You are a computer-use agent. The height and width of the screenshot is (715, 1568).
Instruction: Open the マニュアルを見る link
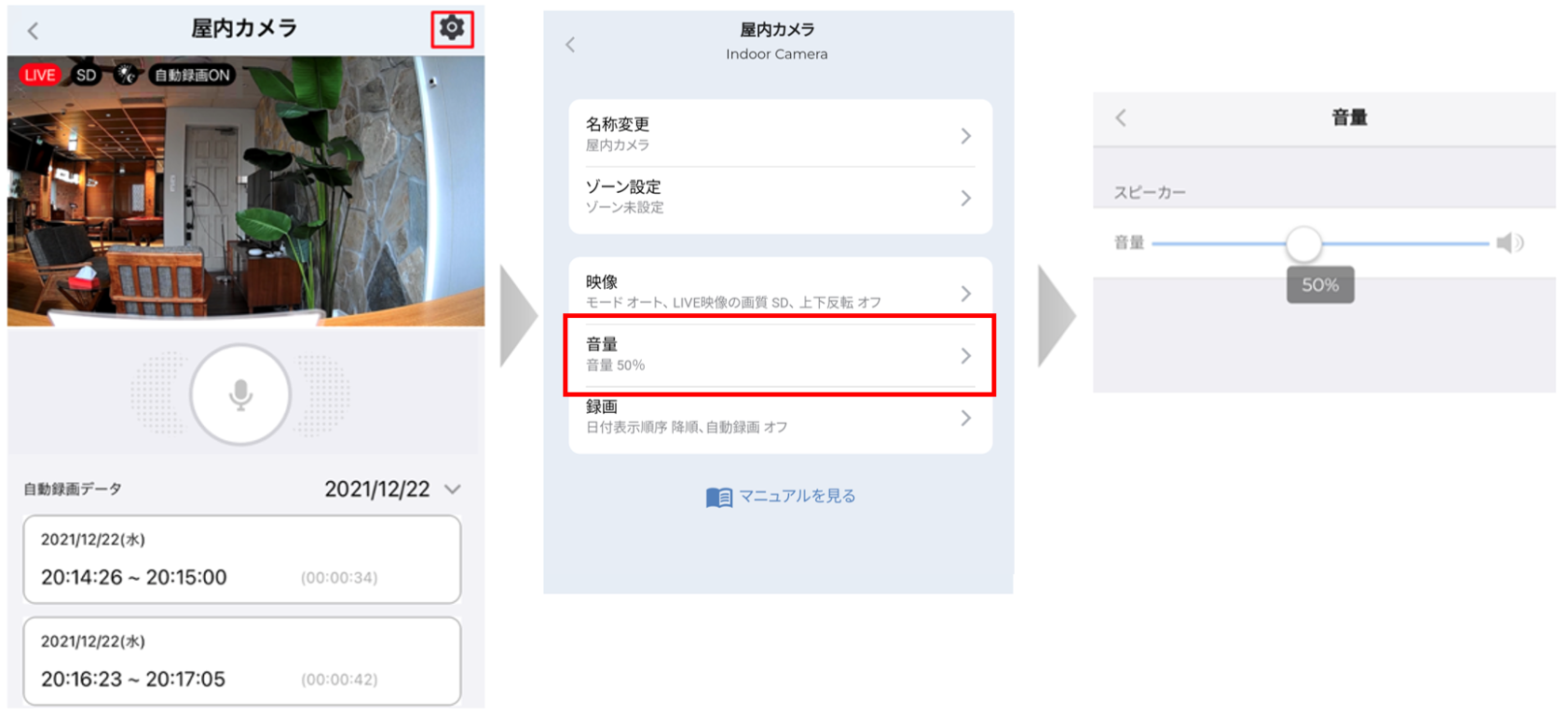coord(797,497)
